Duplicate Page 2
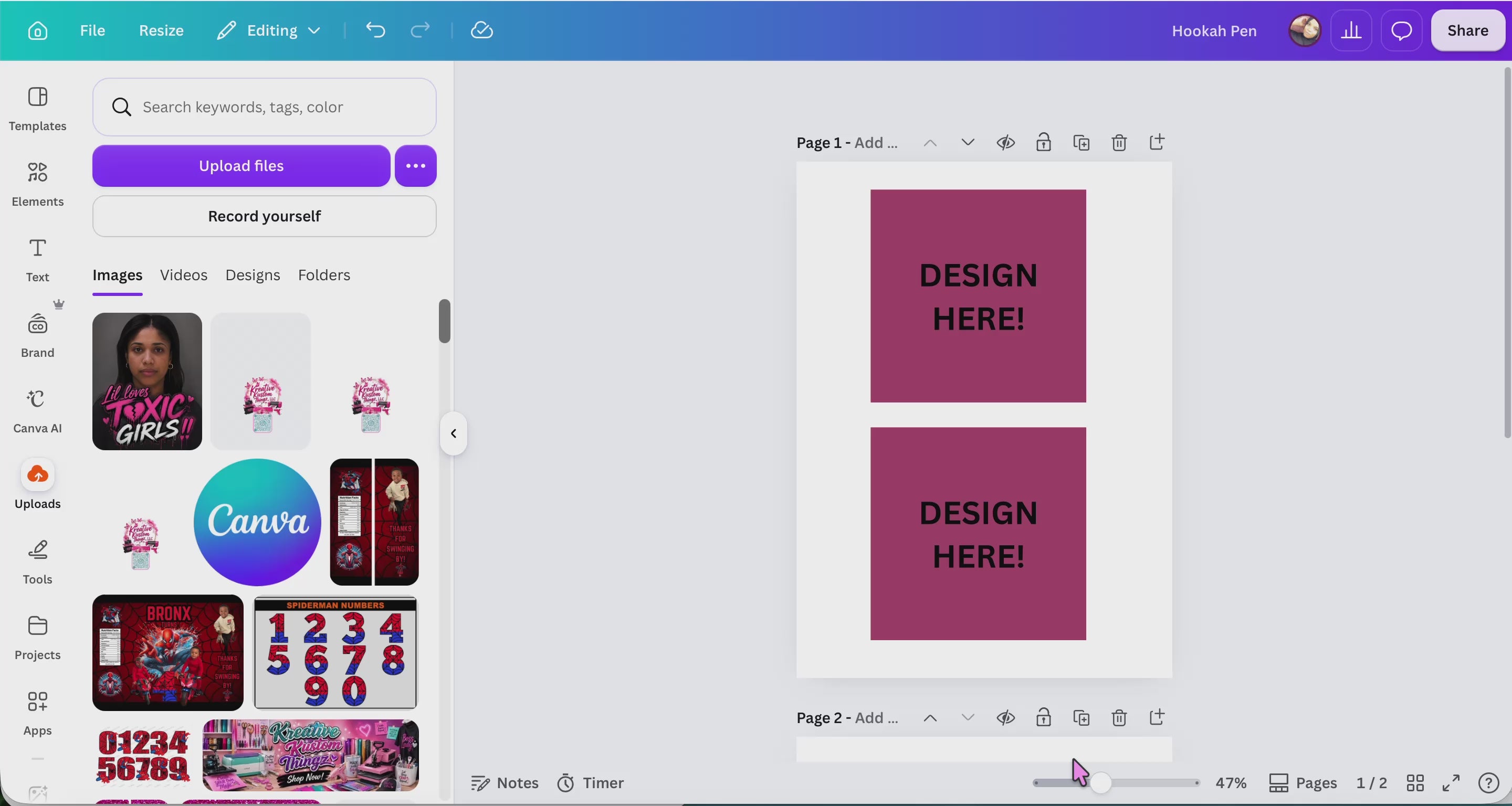This screenshot has width=1512, height=806. (1081, 717)
